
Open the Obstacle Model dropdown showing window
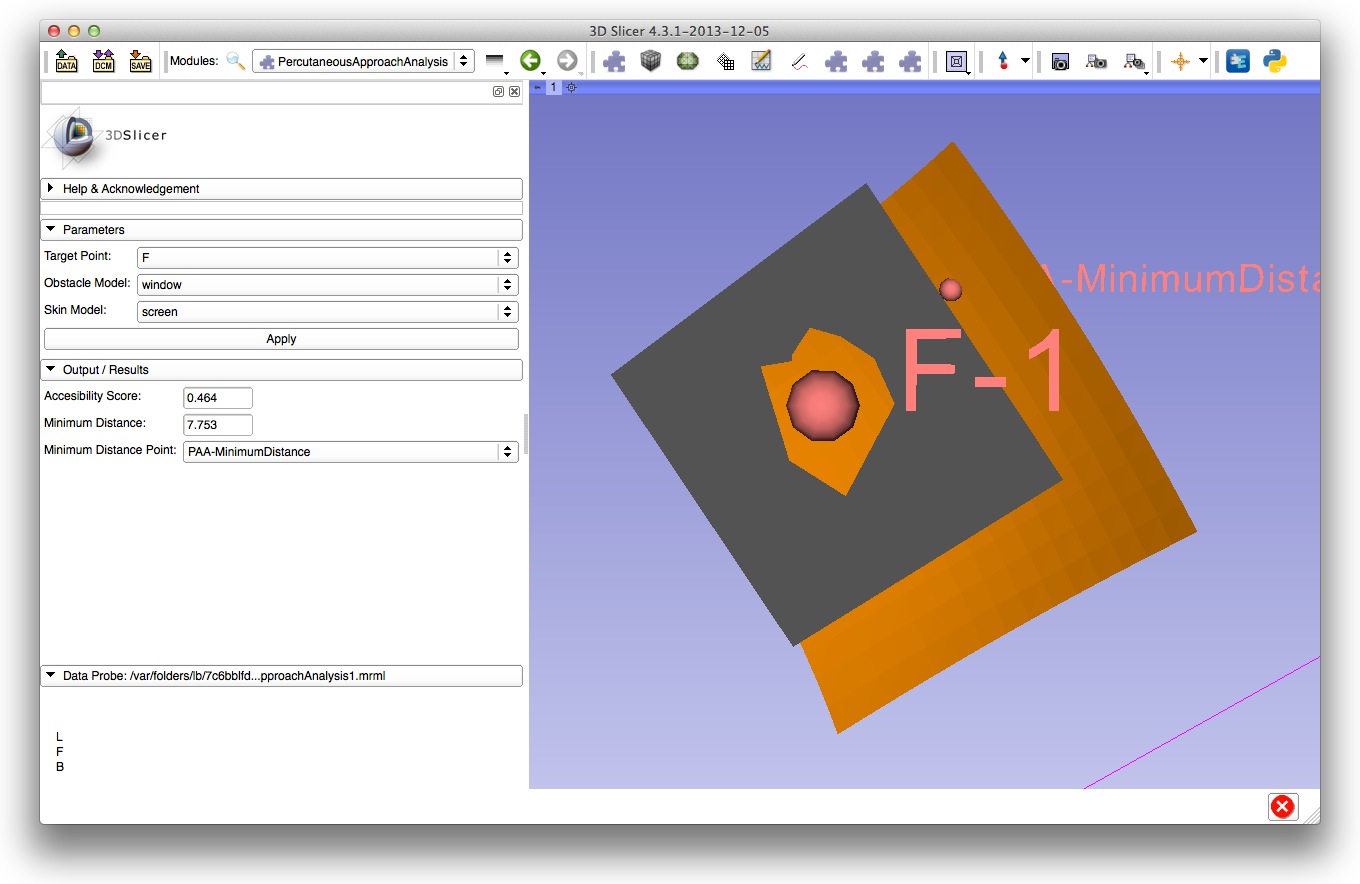pos(327,285)
